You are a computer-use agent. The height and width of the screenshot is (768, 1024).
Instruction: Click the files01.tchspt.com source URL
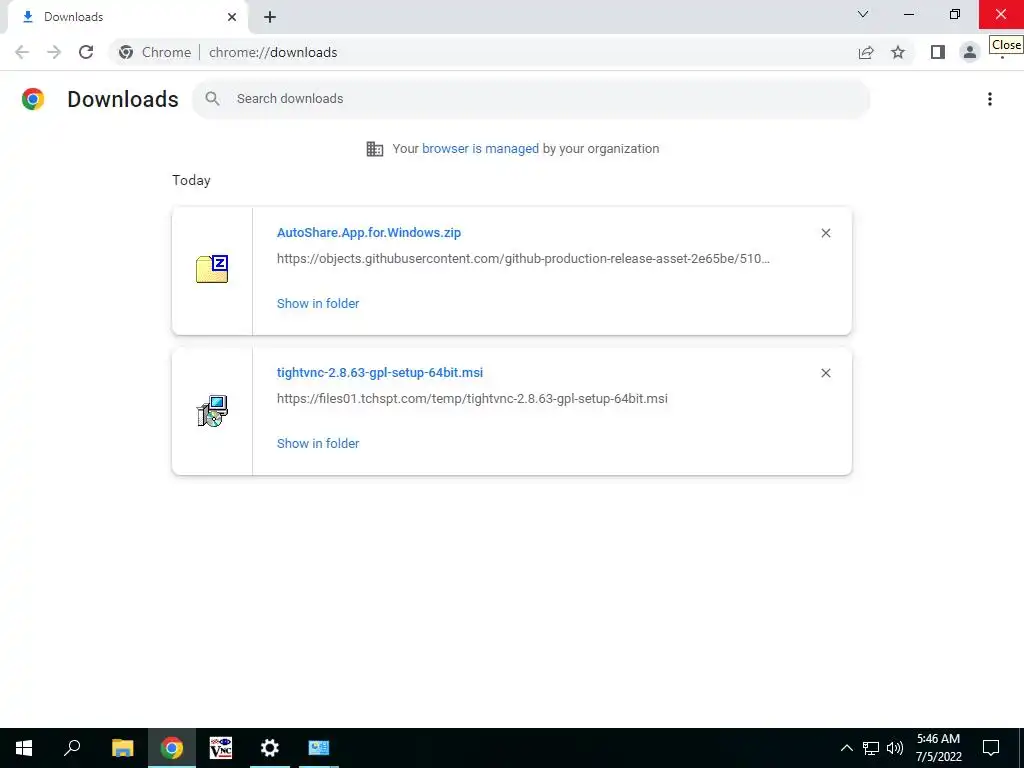tap(472, 398)
